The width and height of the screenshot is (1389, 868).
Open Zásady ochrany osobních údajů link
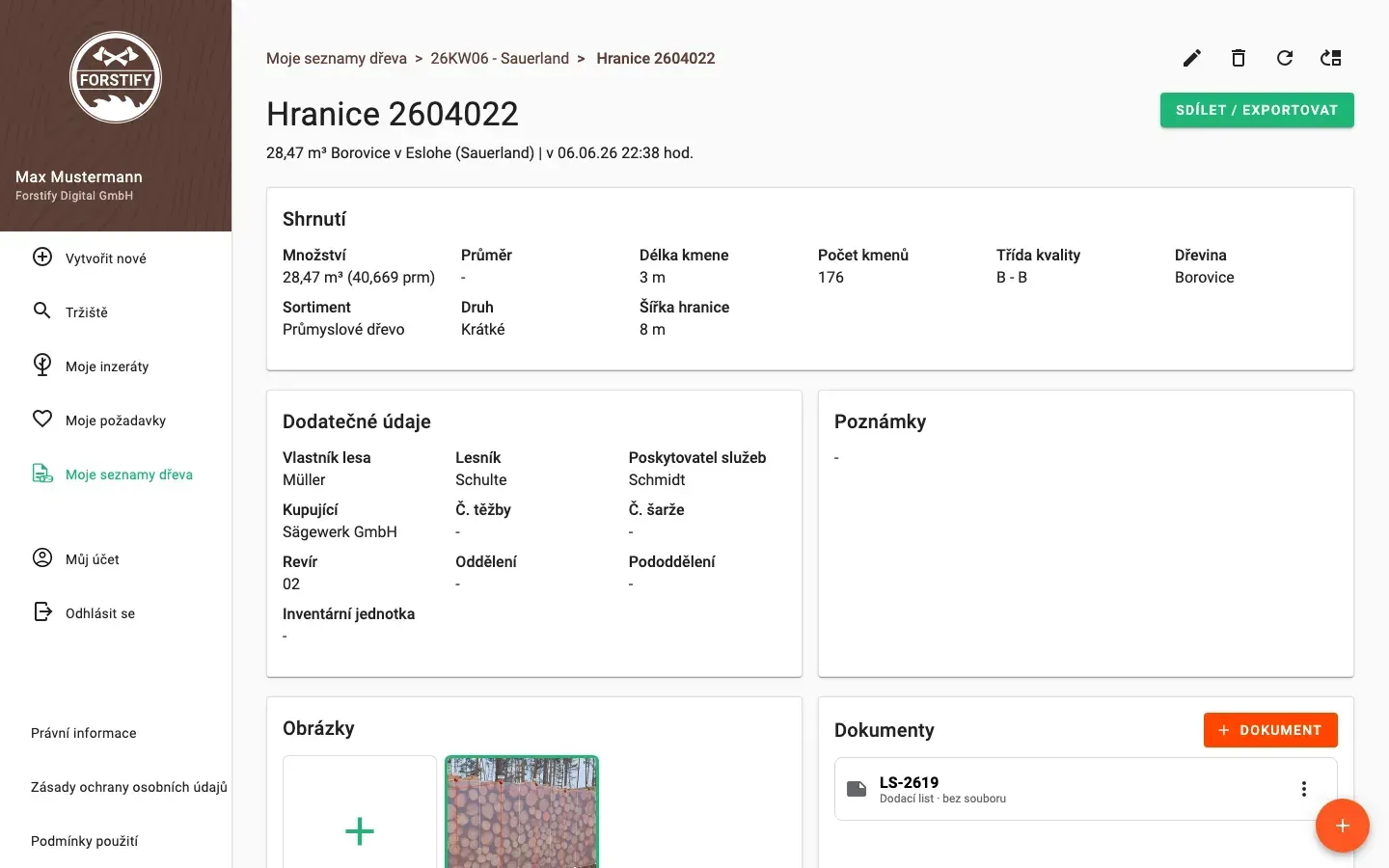click(129, 787)
